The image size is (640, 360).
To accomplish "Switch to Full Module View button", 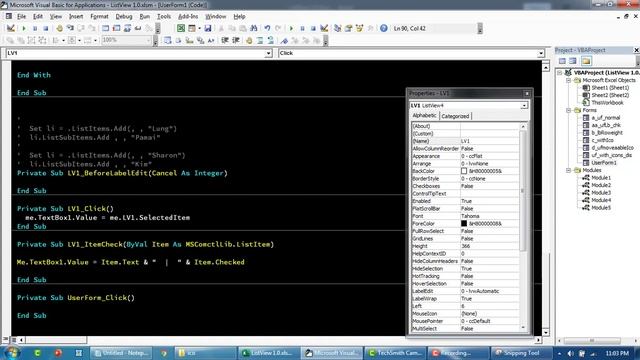I will 13,339.
